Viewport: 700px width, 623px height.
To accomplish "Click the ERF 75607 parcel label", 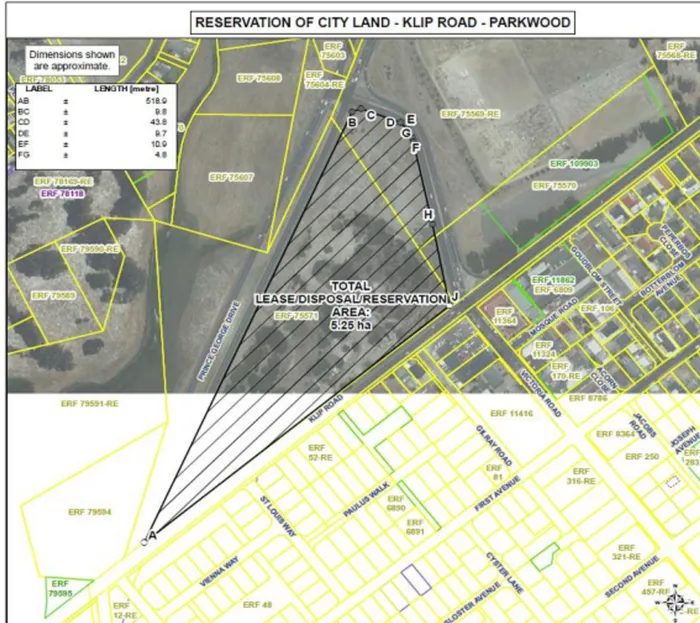I will [231, 177].
